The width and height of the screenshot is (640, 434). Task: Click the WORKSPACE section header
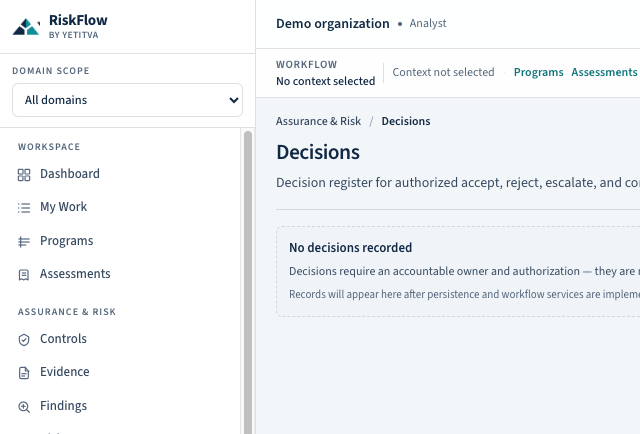click(x=49, y=147)
